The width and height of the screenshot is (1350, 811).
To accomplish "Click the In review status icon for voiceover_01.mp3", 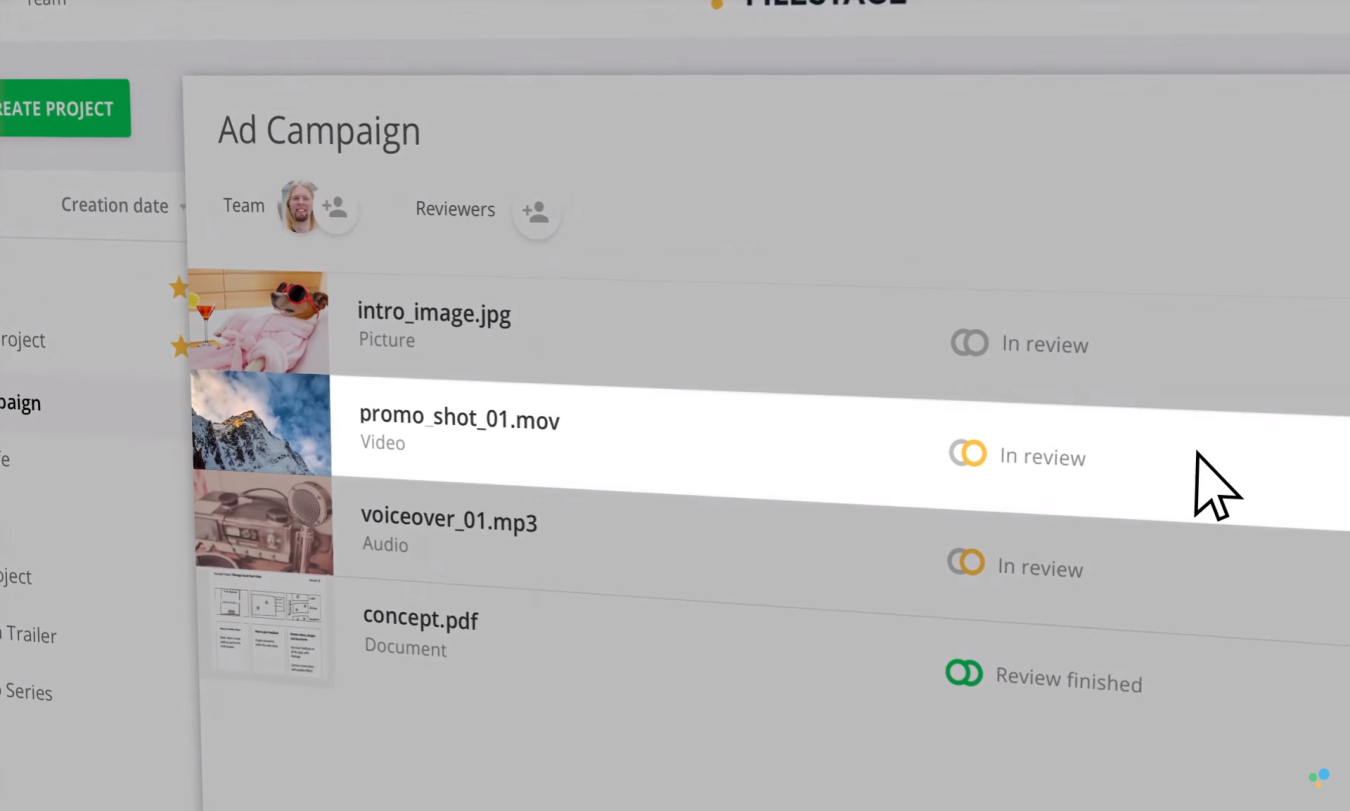I will (965, 561).
